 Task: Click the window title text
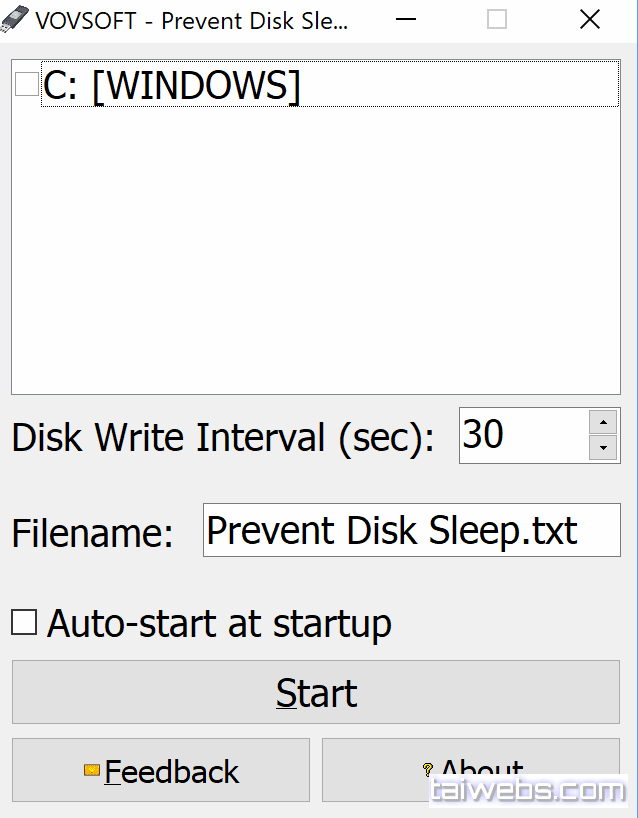coord(192,21)
